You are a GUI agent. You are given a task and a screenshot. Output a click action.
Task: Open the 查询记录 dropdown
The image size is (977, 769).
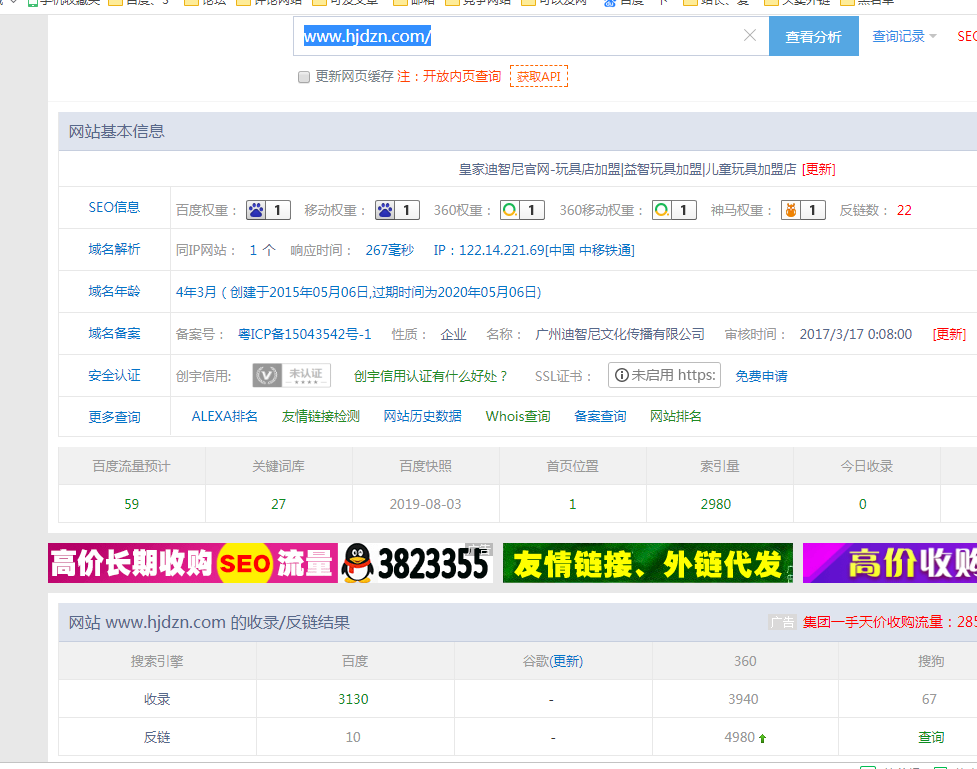coord(904,36)
